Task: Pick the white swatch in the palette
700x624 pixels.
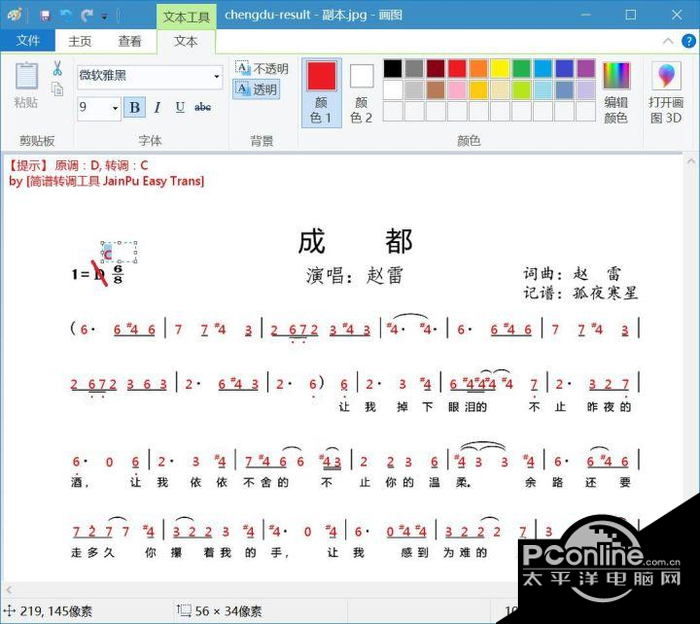Action: [393, 90]
